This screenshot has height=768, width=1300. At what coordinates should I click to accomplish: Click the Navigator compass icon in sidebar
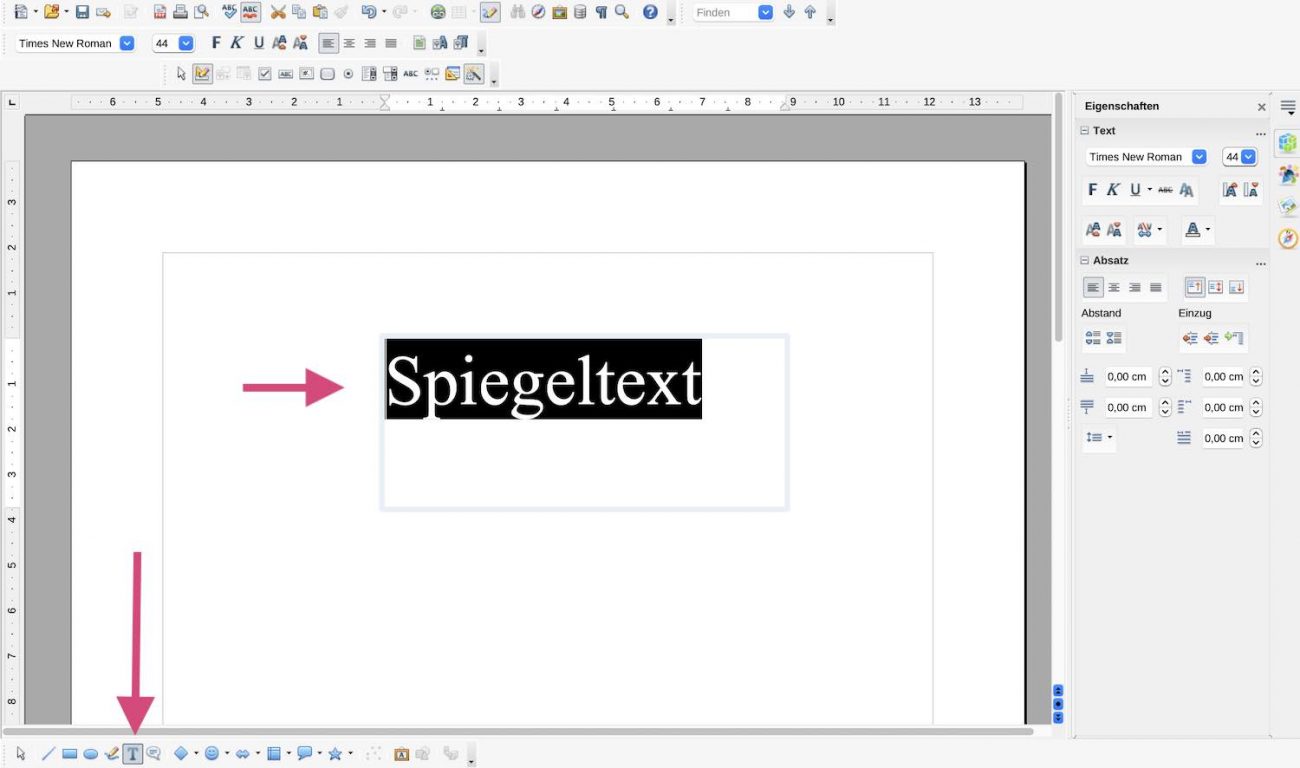[1288, 238]
